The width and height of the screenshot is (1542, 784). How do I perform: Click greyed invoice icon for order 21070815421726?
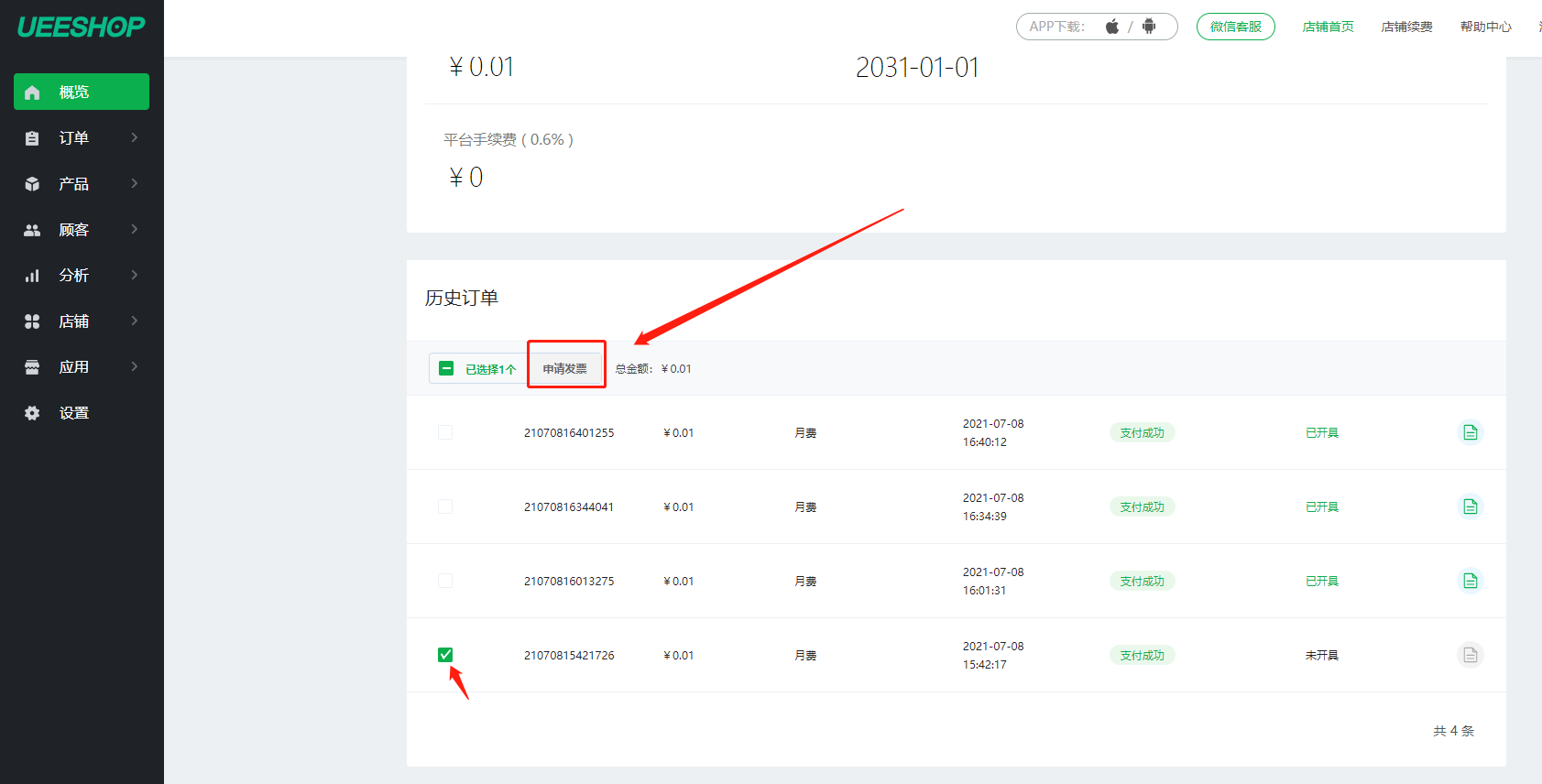coord(1470,655)
